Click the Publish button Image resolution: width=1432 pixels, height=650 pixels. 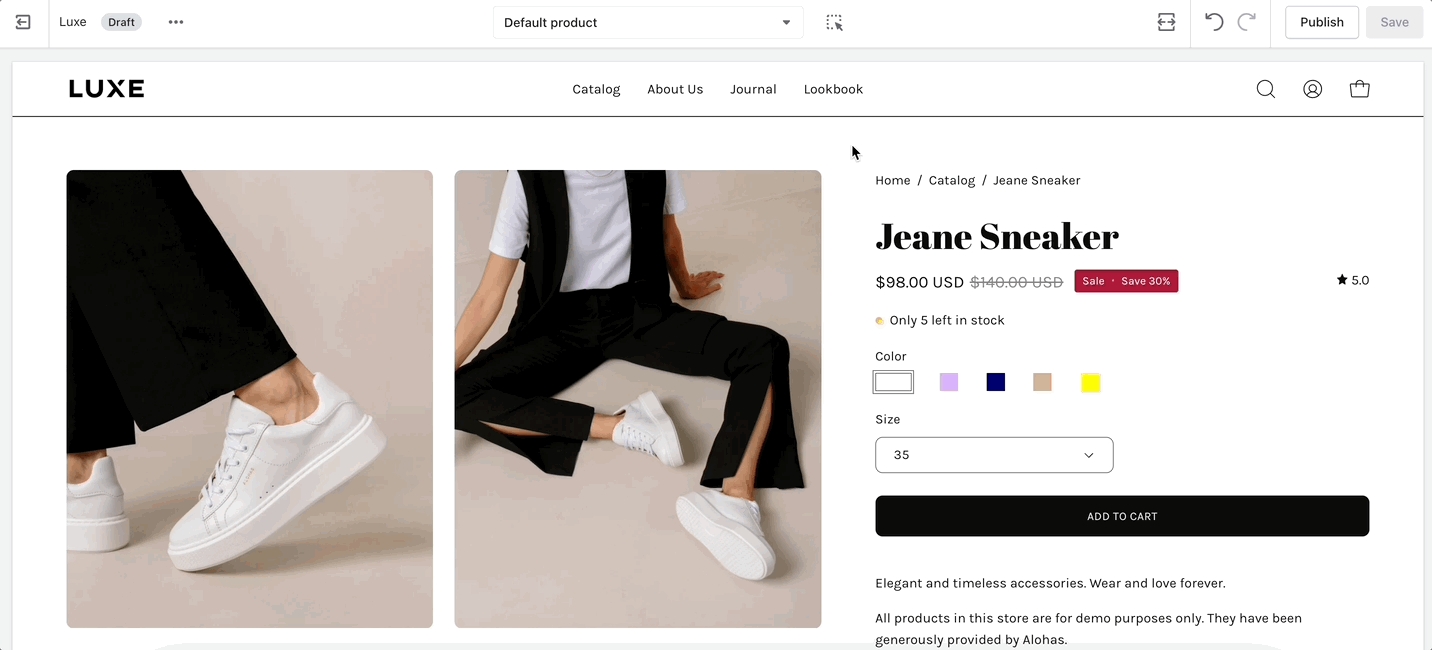(x=1321, y=22)
